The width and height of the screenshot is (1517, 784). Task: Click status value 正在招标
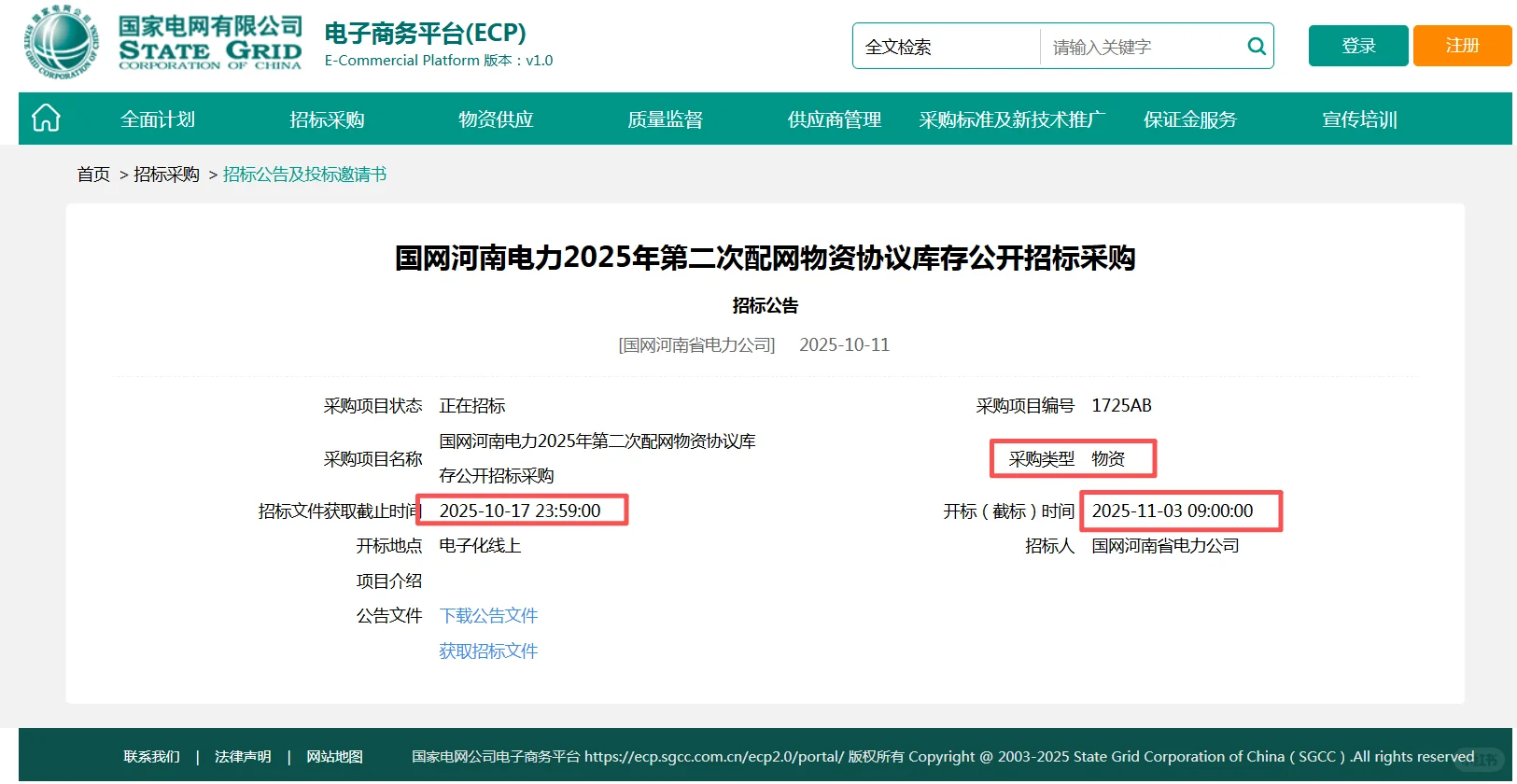472,406
